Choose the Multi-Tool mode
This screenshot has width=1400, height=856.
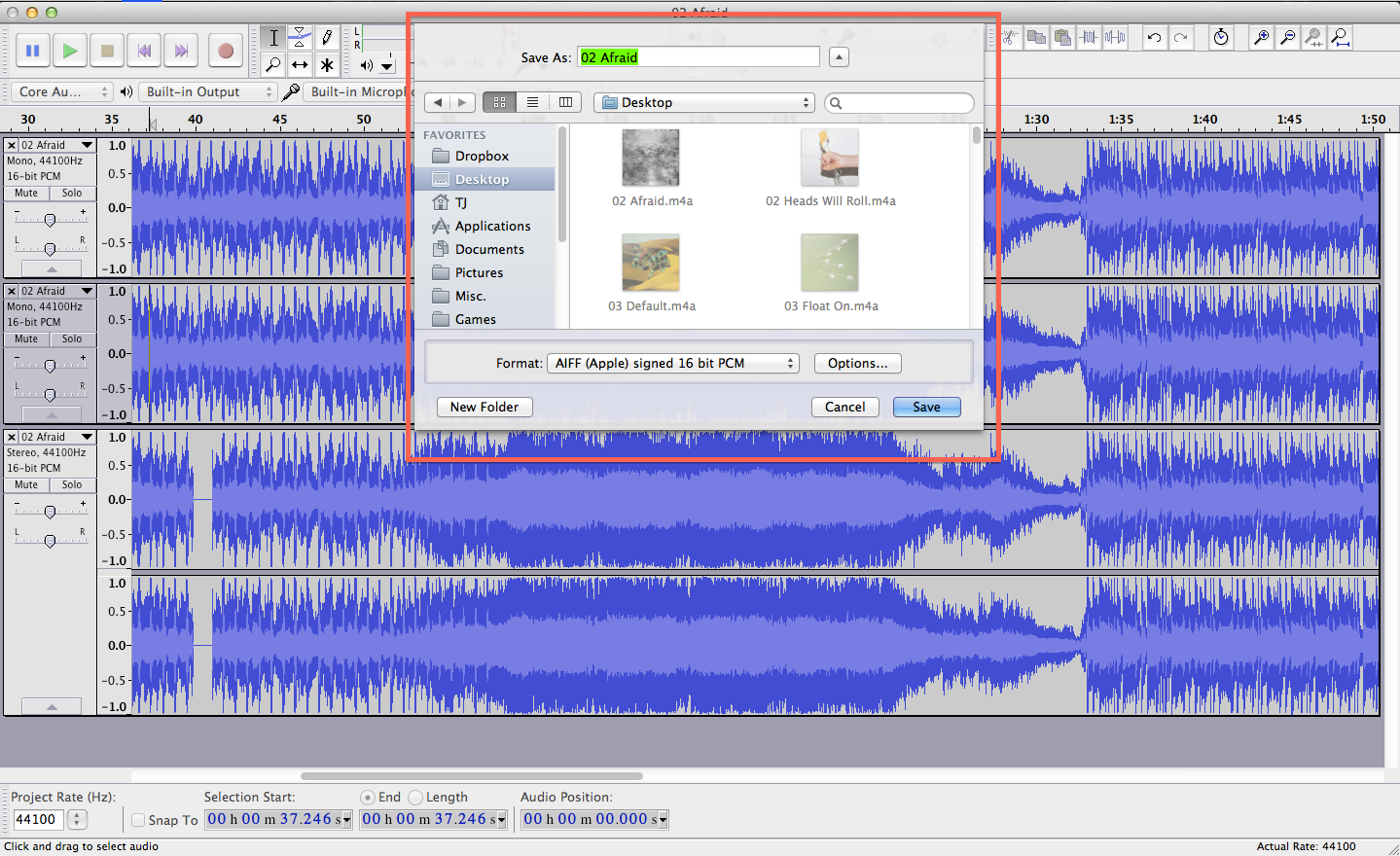click(x=326, y=64)
